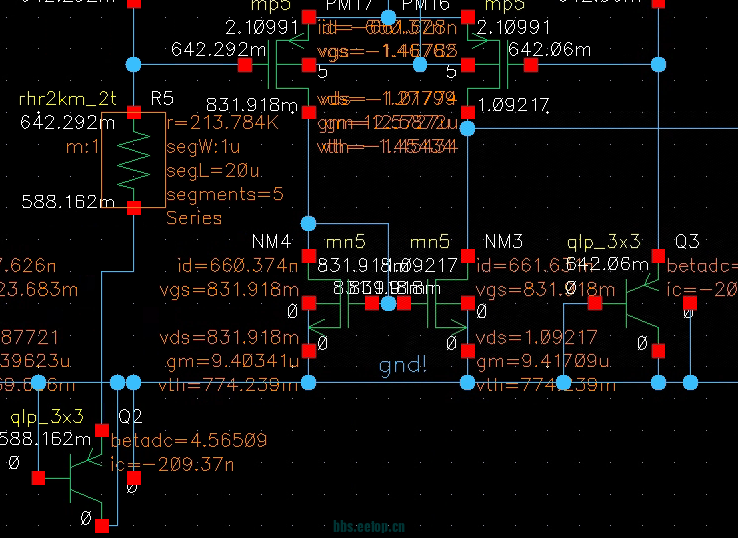Viewport: 738px width, 538px height.
Task: Click R5's bottom terminal red pin
Action: coord(134,208)
